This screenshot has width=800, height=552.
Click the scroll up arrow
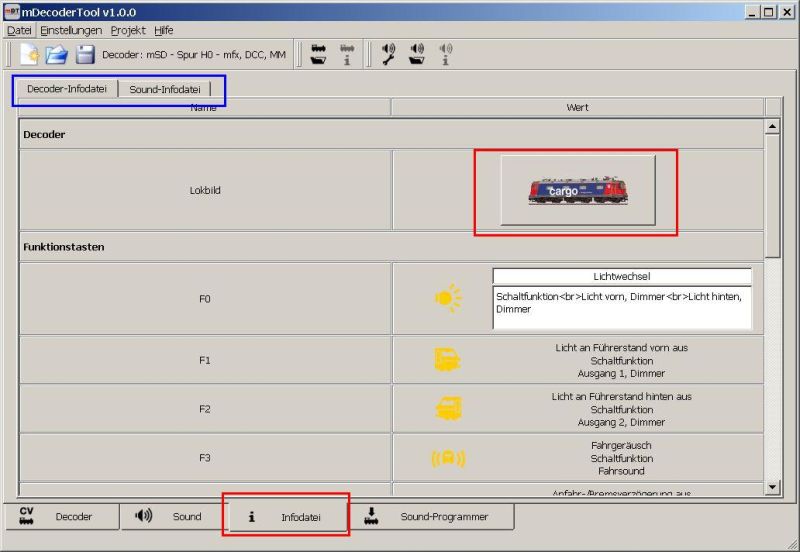pyautogui.click(x=772, y=126)
